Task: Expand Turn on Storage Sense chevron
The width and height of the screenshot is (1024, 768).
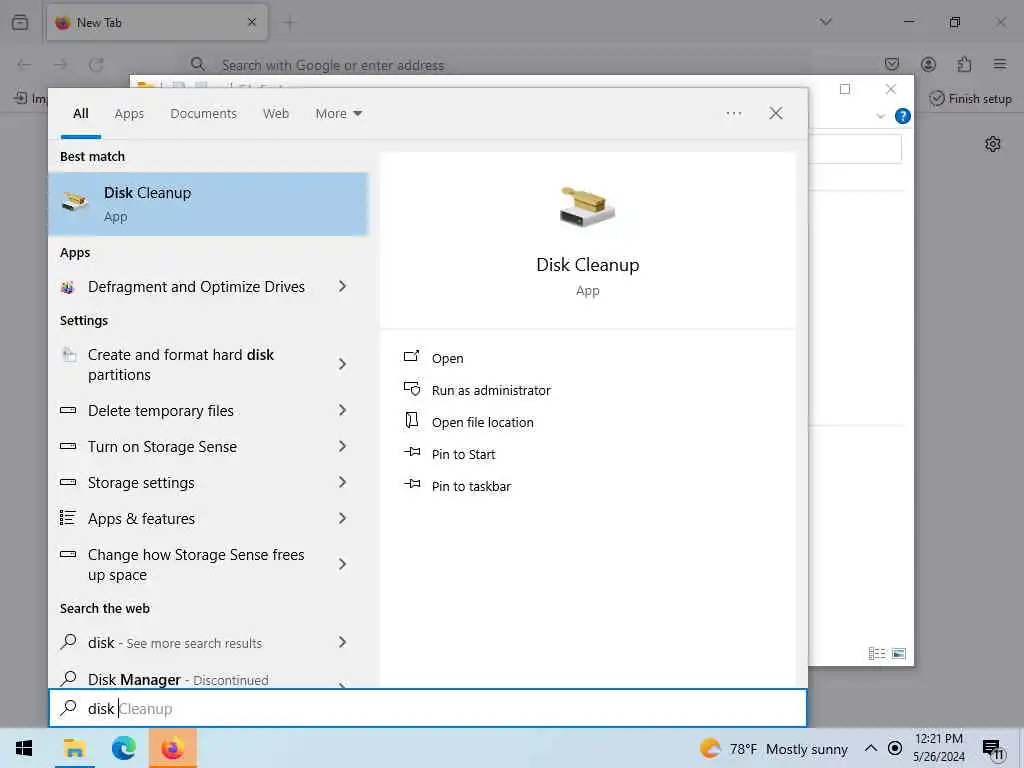Action: coord(342,446)
